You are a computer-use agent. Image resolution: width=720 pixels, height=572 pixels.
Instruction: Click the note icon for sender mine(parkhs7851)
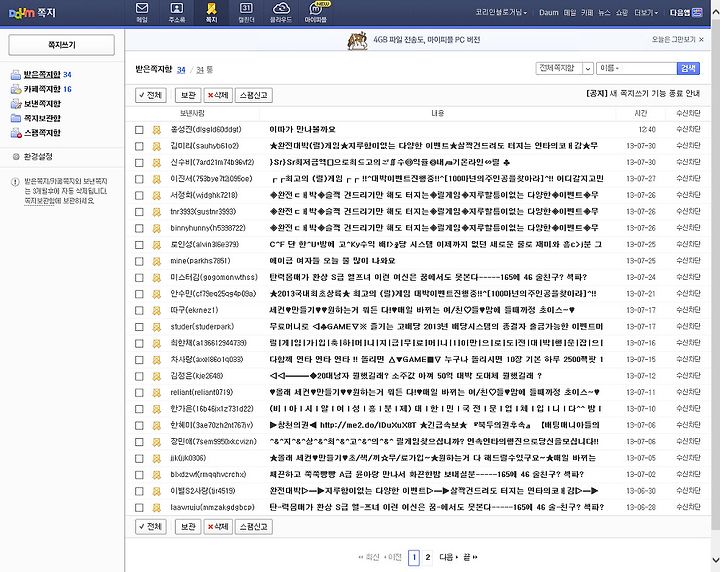pyautogui.click(x=157, y=261)
